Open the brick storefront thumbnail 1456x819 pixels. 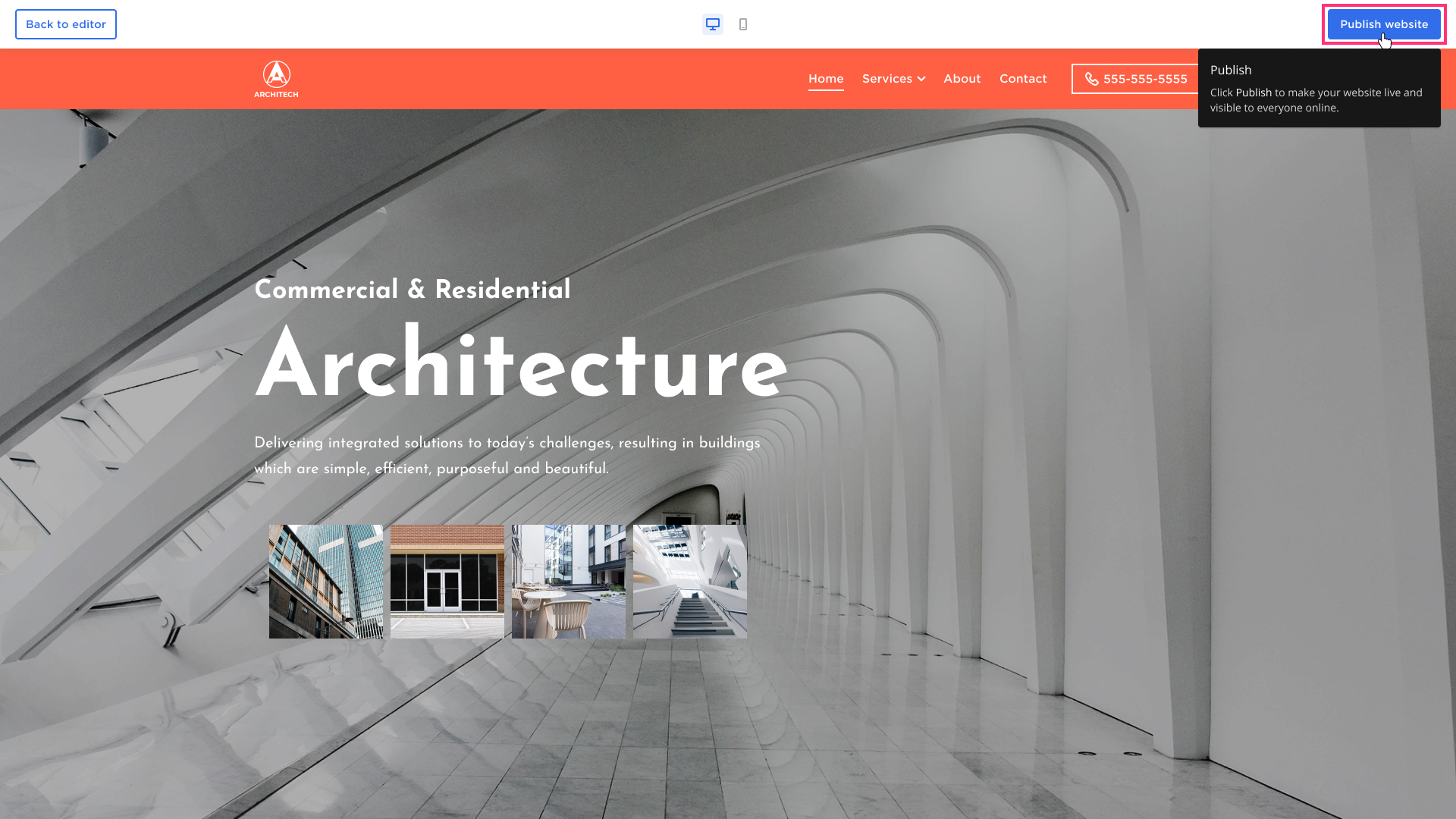(x=447, y=582)
